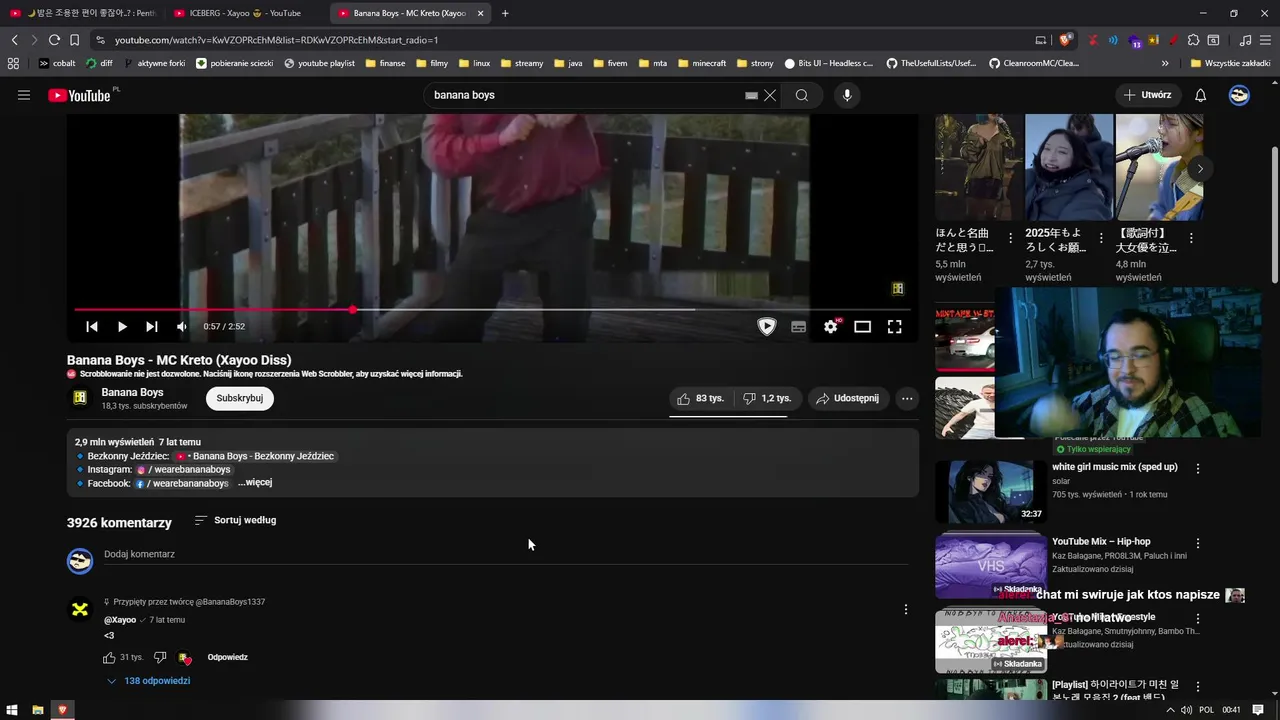Skip to the previous video
1280x720 pixels.
92,326
